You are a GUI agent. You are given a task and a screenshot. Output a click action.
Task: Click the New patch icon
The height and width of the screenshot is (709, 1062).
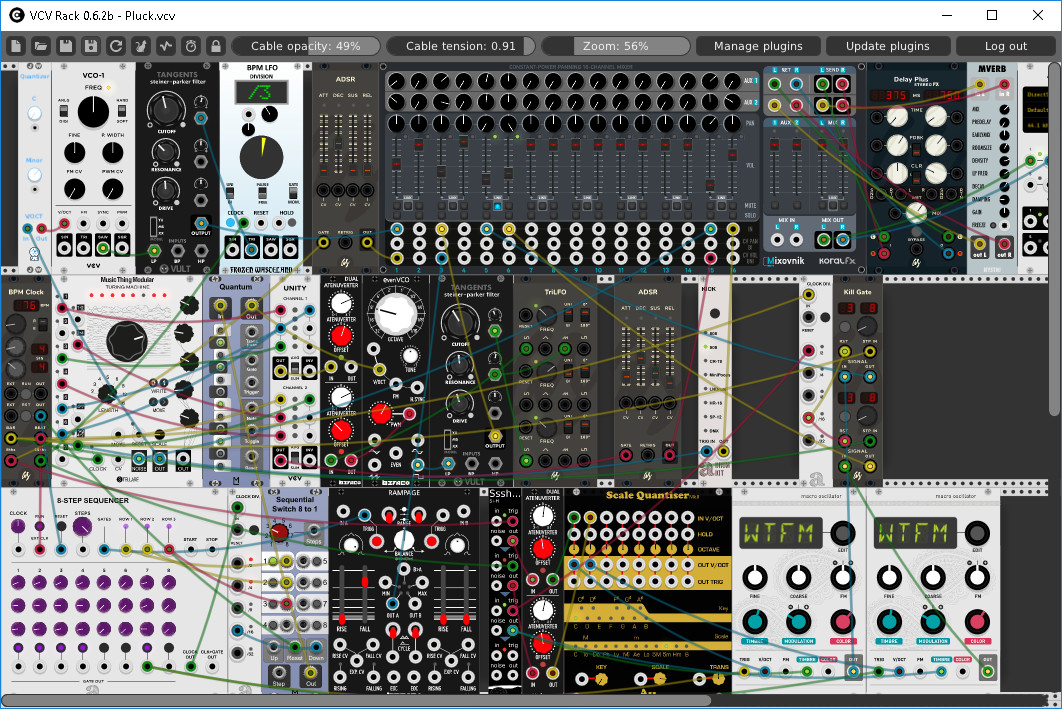coord(16,46)
